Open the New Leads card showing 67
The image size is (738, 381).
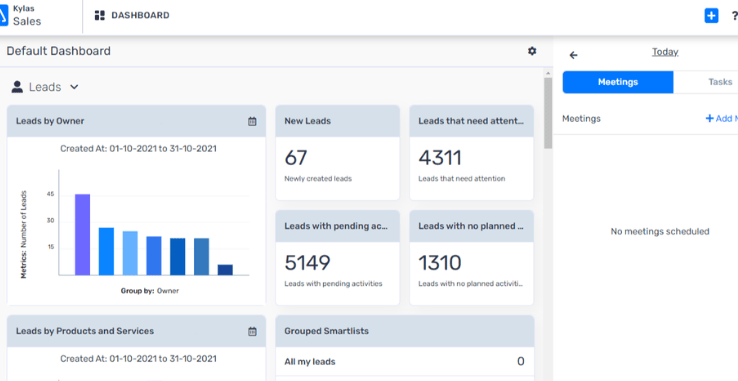click(337, 153)
